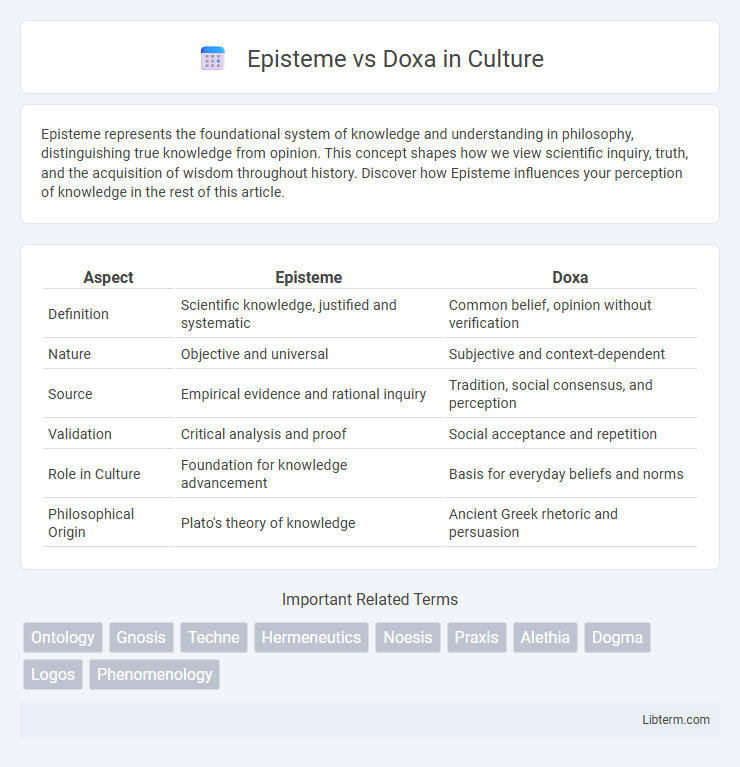
Task: Click the 'Doxa' column header
Action: pos(570,277)
